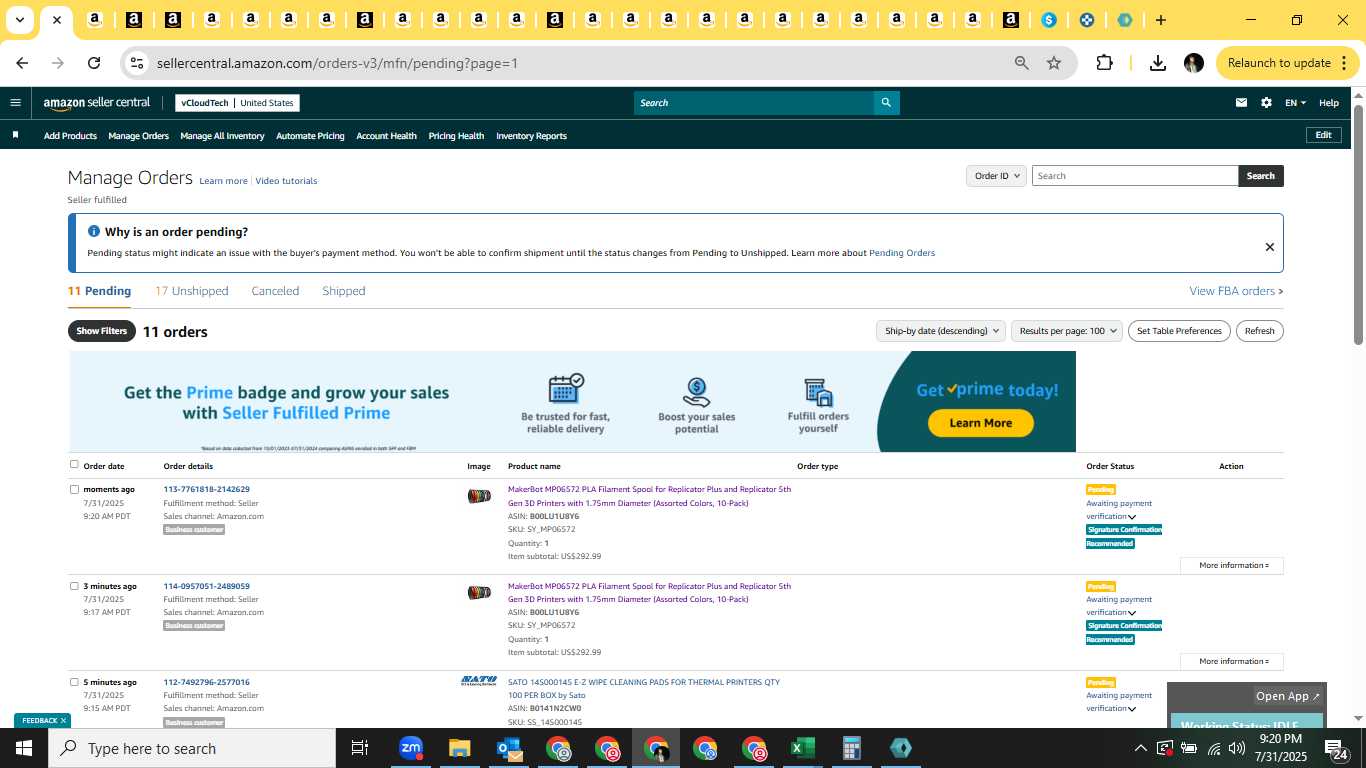Dismiss the 'Why is an order pending?' banner
The image size is (1366, 768).
coord(1269,247)
